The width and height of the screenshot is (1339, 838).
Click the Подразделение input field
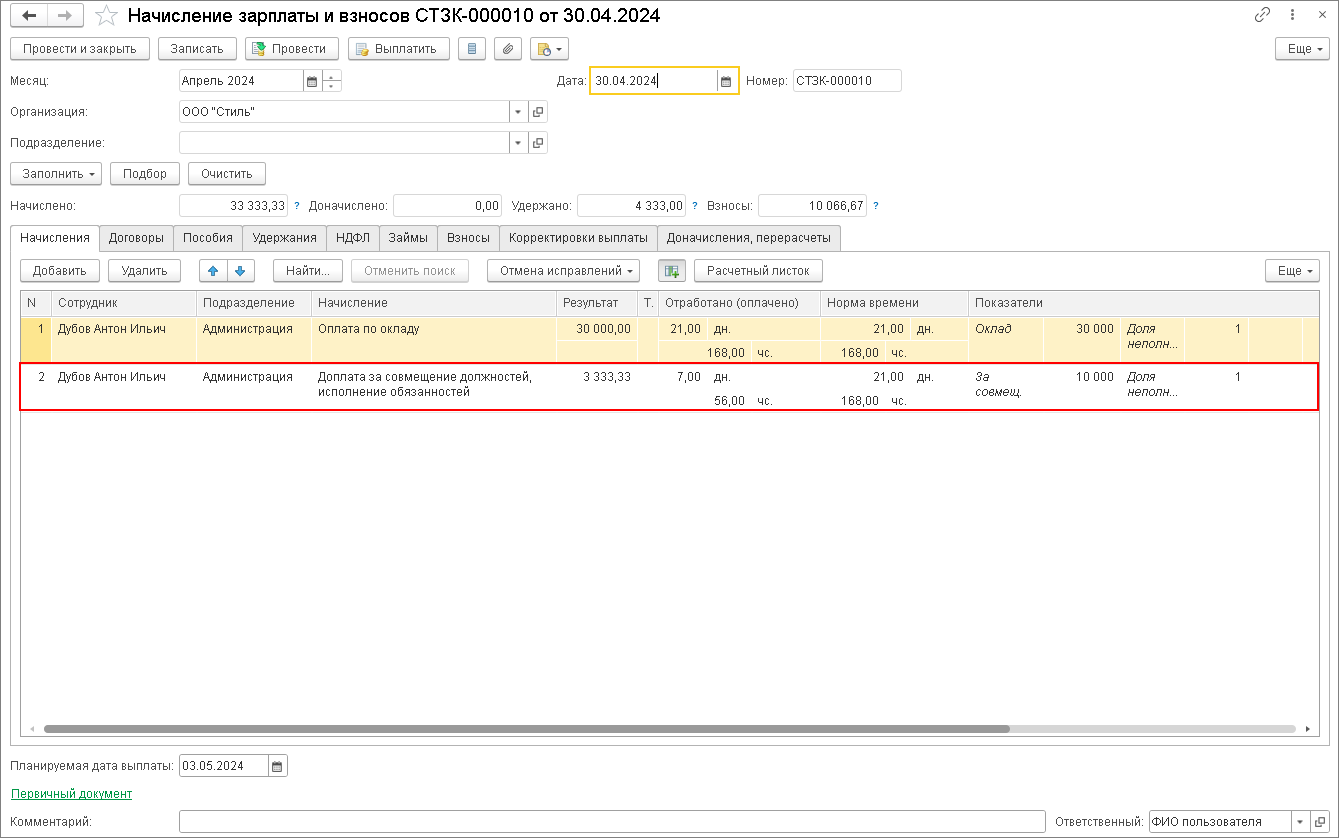[x=344, y=143]
